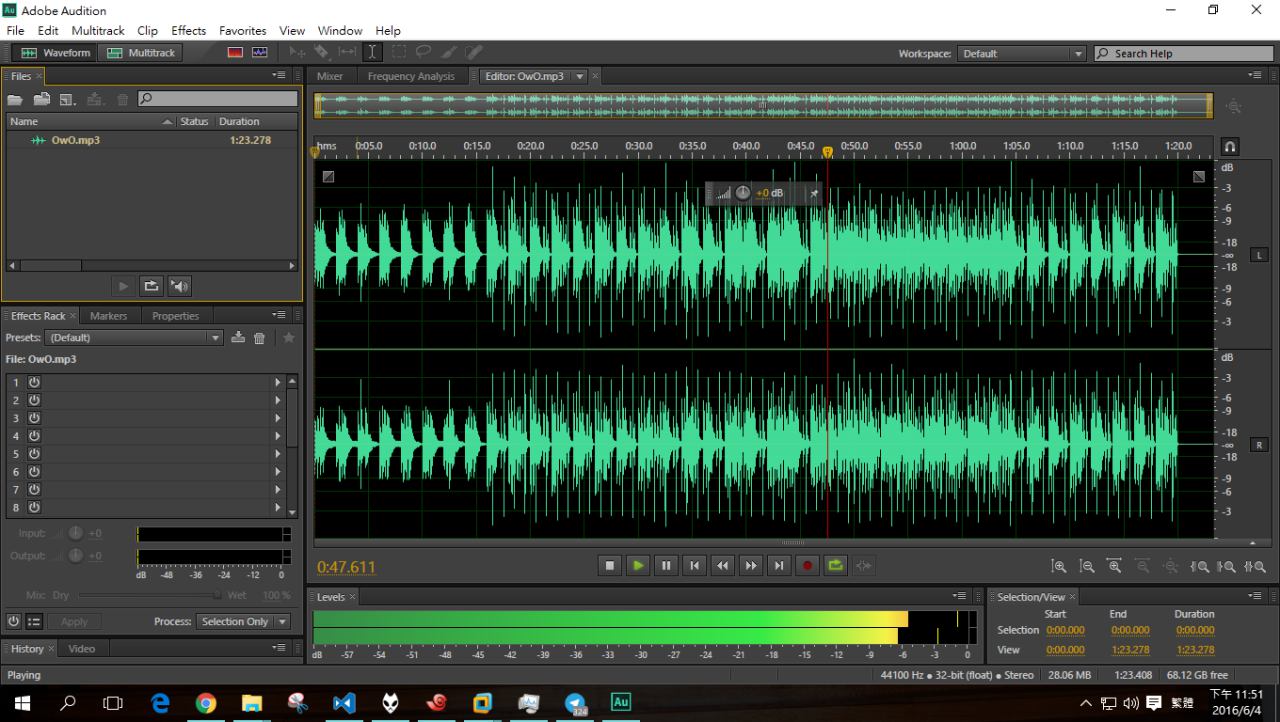The width and height of the screenshot is (1280, 722).
Task: Click Zoom In Amplitude icon
Action: click(x=1058, y=566)
